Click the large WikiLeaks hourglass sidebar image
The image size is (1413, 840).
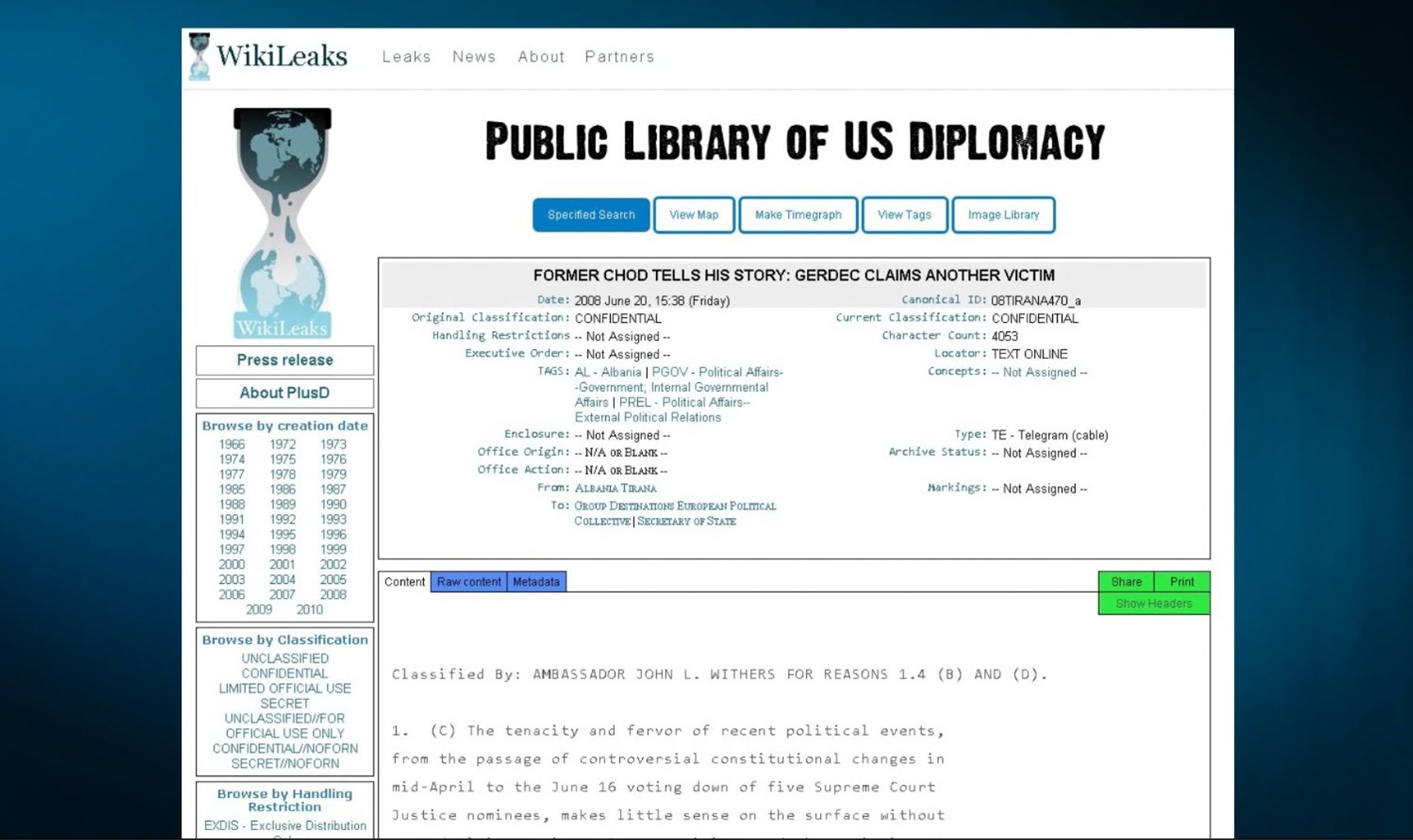(x=282, y=223)
